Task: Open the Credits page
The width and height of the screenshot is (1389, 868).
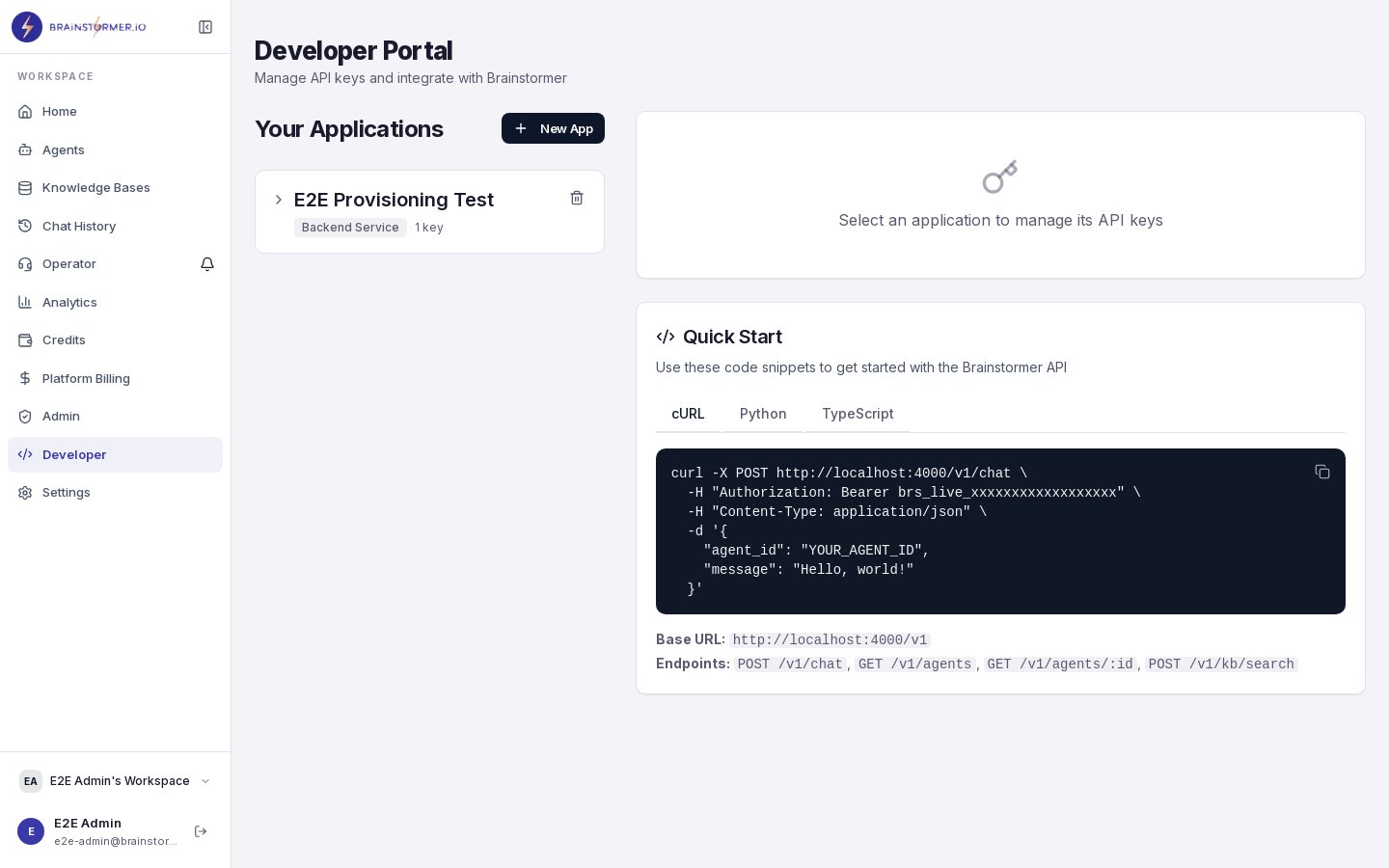Action: [x=115, y=340]
